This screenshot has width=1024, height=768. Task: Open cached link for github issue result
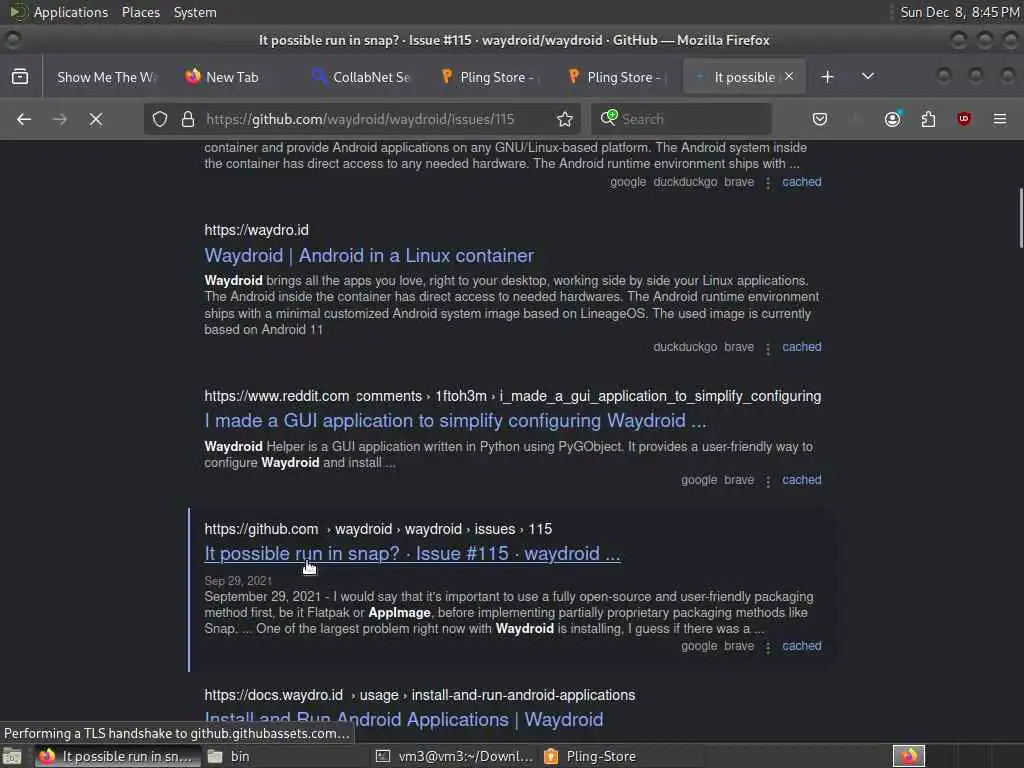coord(801,645)
